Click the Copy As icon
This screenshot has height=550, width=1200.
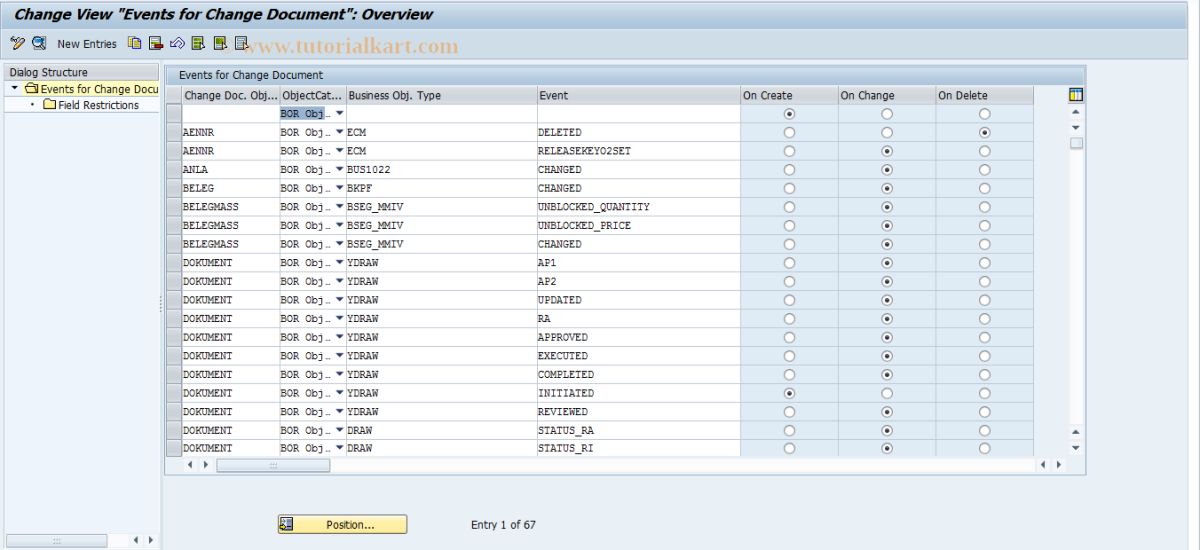135,43
